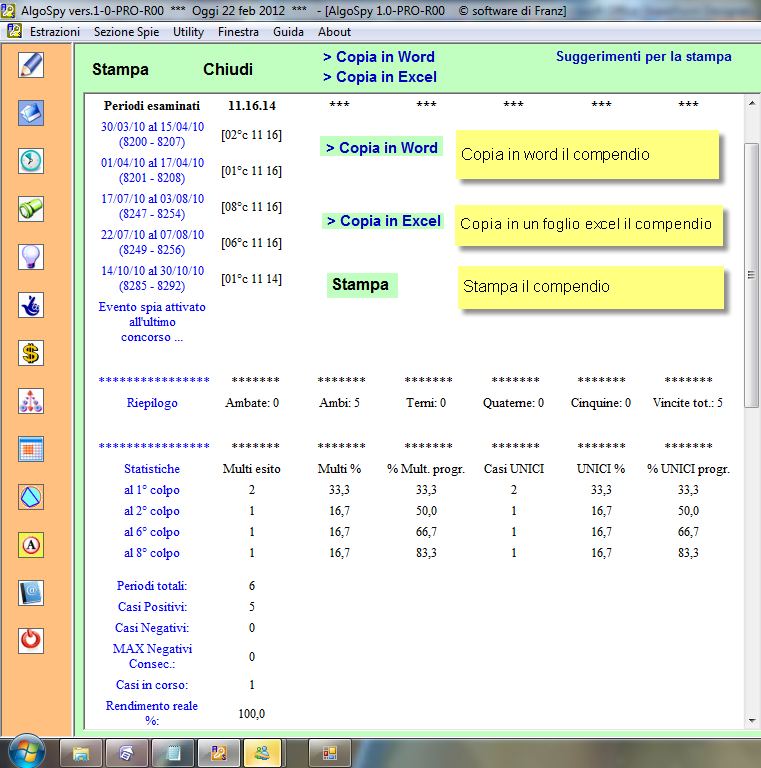Click the yellow Stampa il compendio note

591,287
